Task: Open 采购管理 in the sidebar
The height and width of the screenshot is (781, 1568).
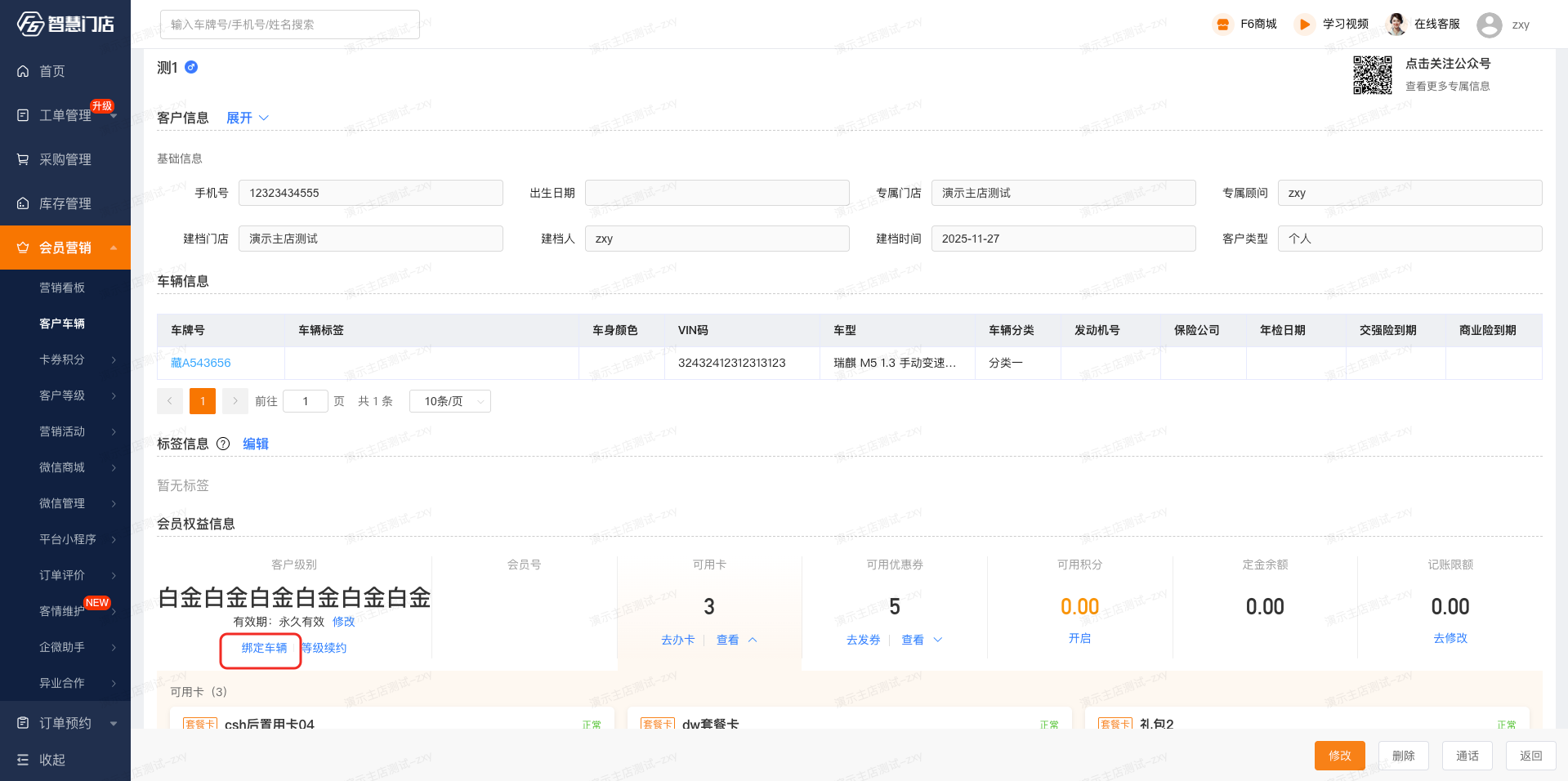Action: [65, 159]
